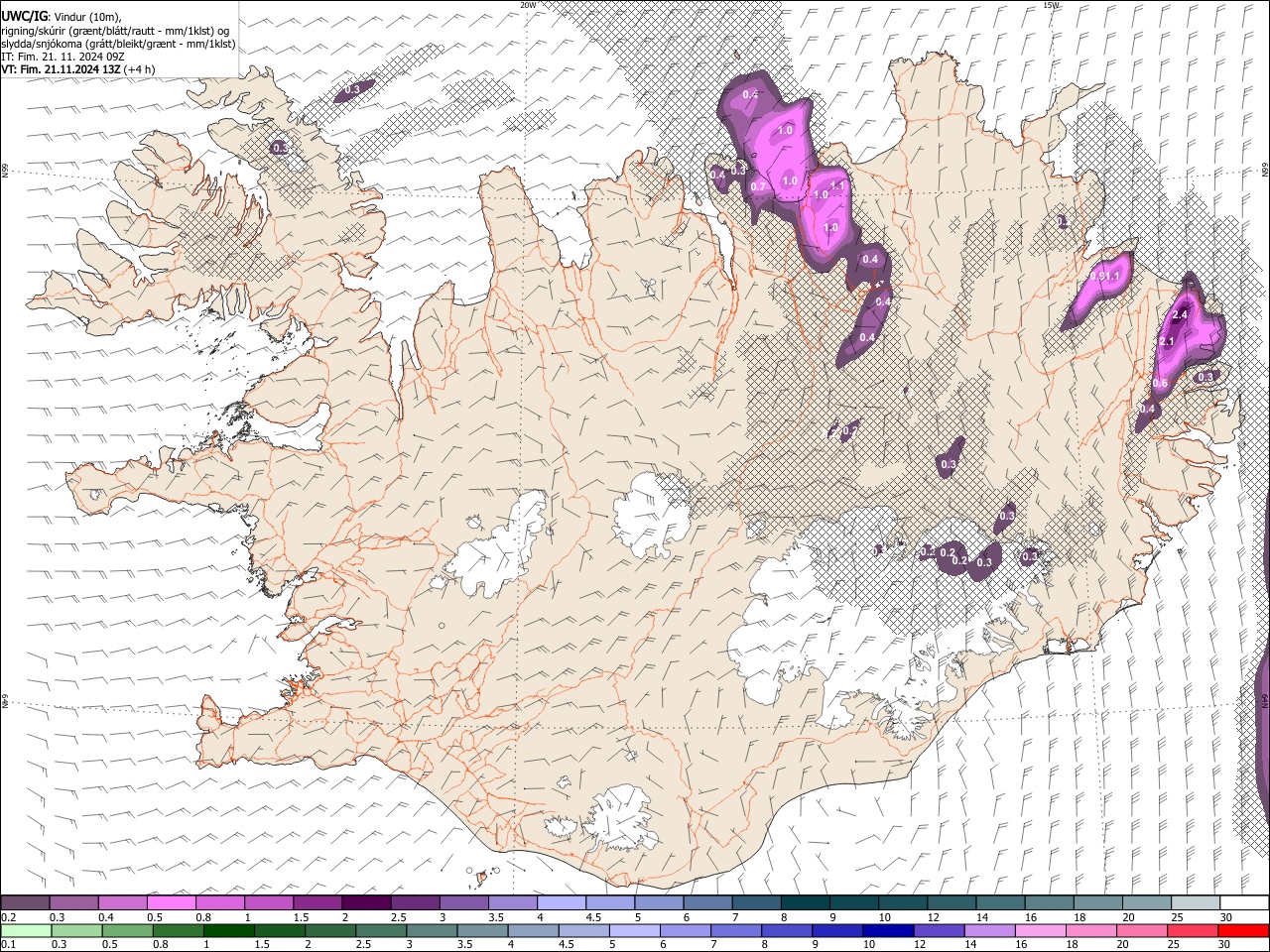
Task: Pick the dark purple 0.2 swatch in snow legend
Action: pyautogui.click(x=25, y=902)
